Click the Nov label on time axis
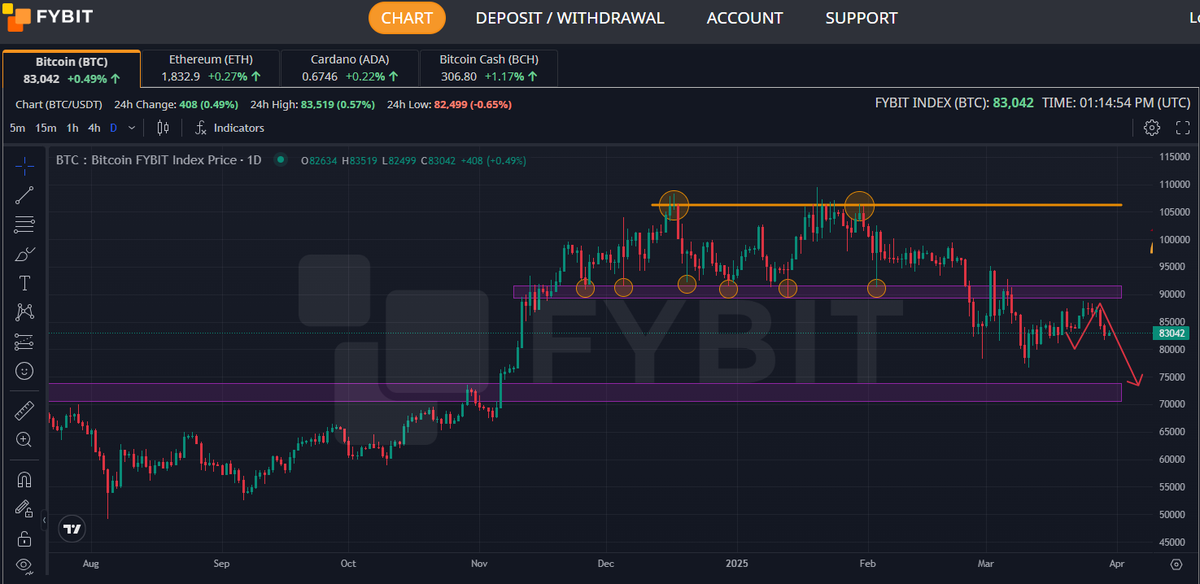 [x=480, y=564]
